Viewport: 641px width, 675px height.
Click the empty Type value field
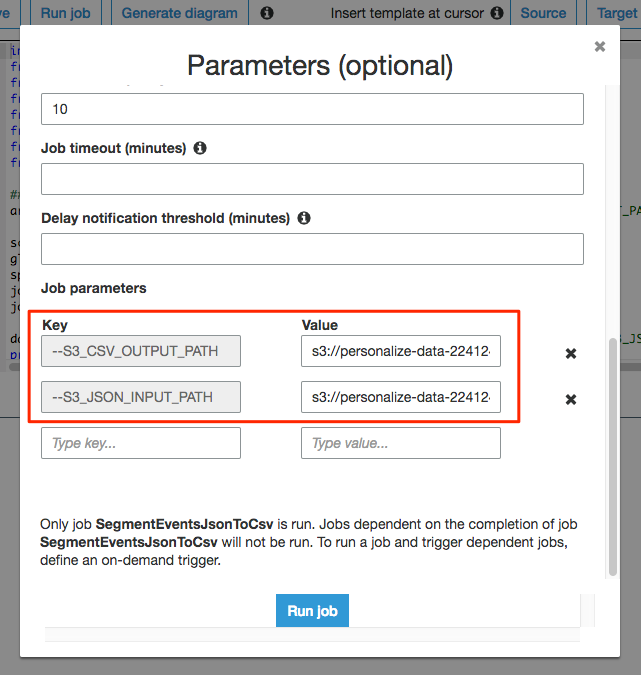click(400, 443)
